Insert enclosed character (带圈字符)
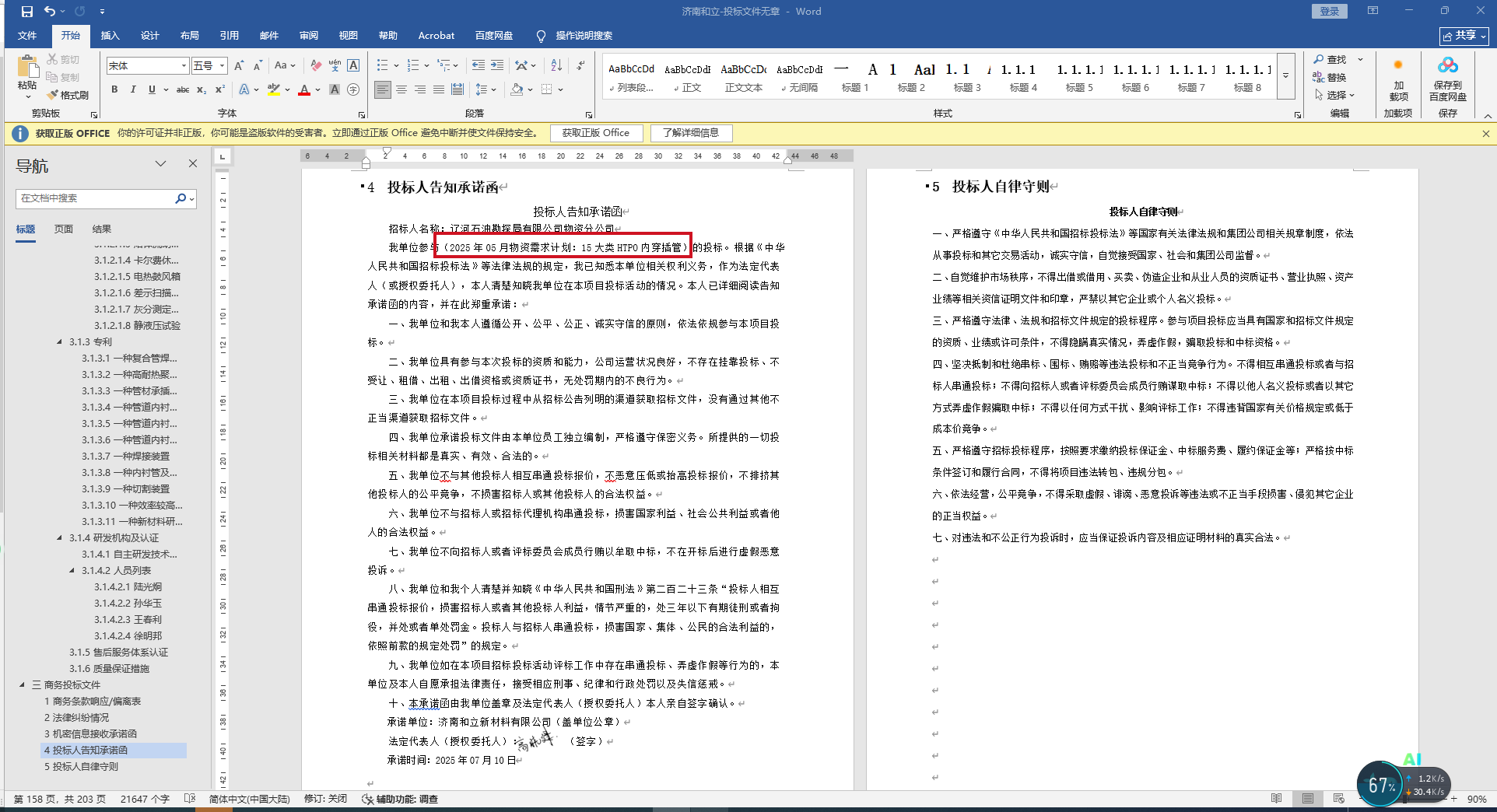The image size is (1497, 812). (x=353, y=89)
